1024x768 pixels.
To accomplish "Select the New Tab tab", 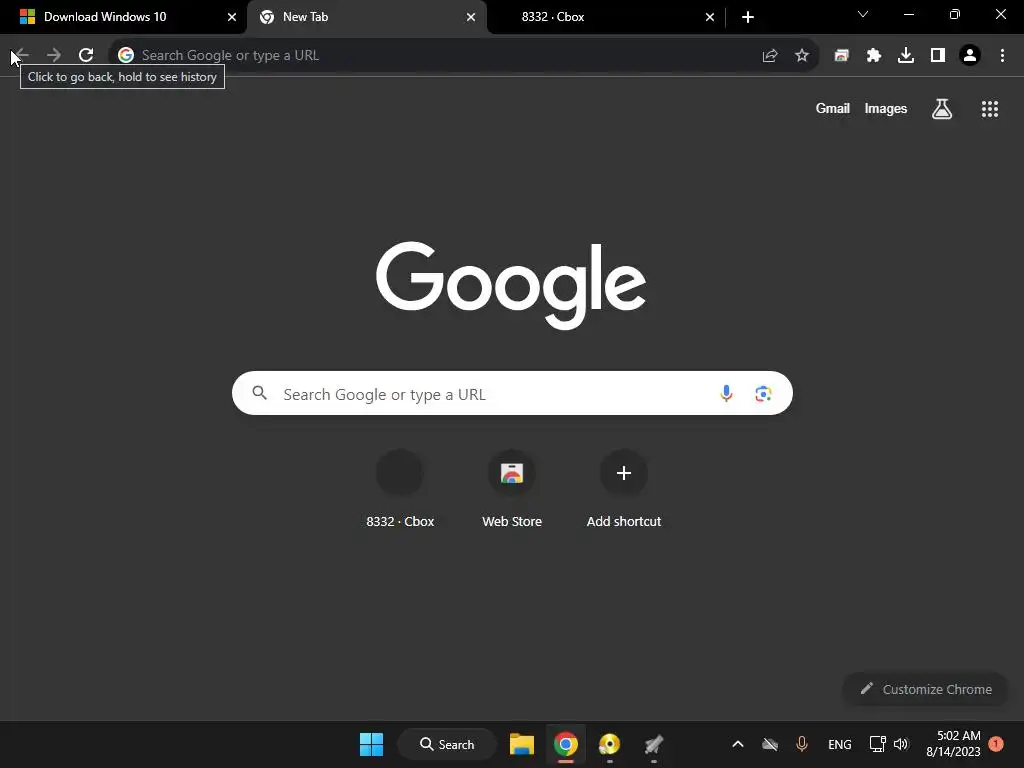I will click(x=367, y=17).
